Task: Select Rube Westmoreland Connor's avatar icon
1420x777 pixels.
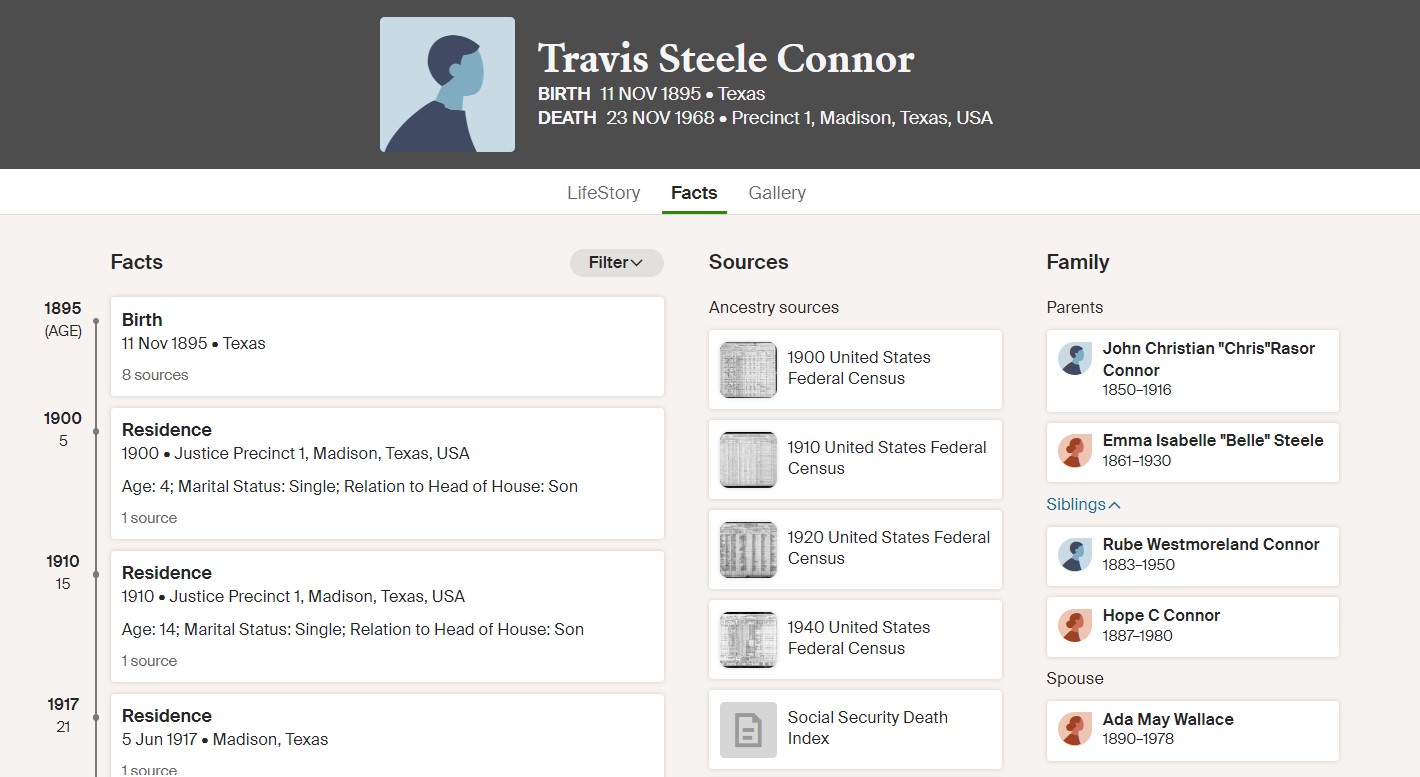Action: [1075, 555]
